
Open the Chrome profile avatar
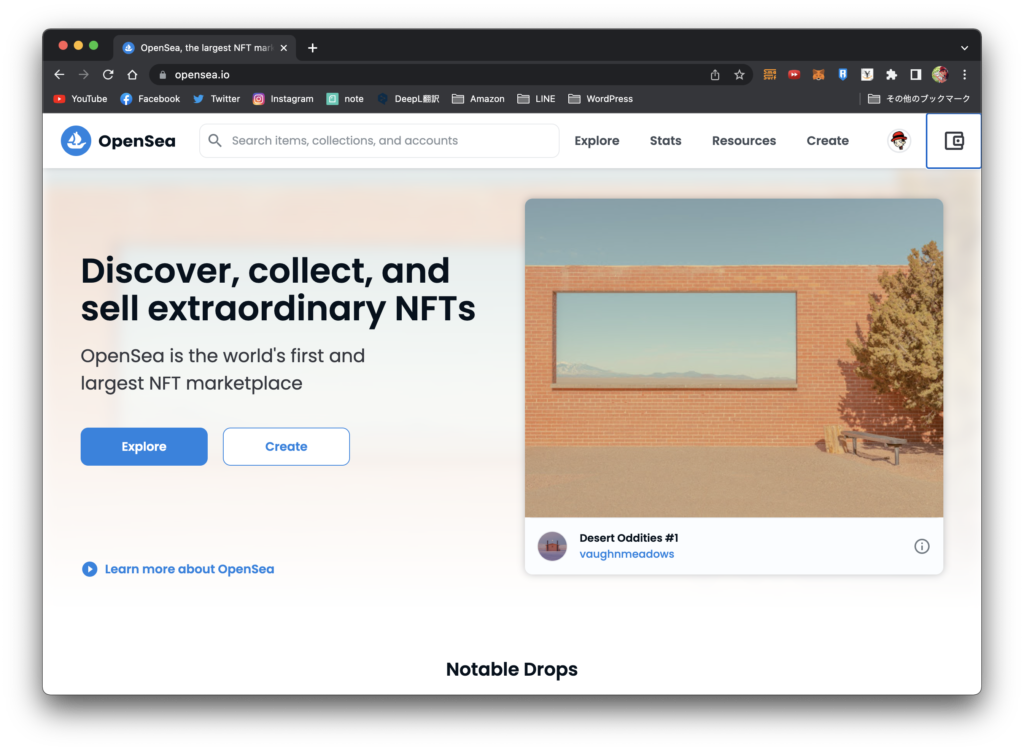click(940, 74)
